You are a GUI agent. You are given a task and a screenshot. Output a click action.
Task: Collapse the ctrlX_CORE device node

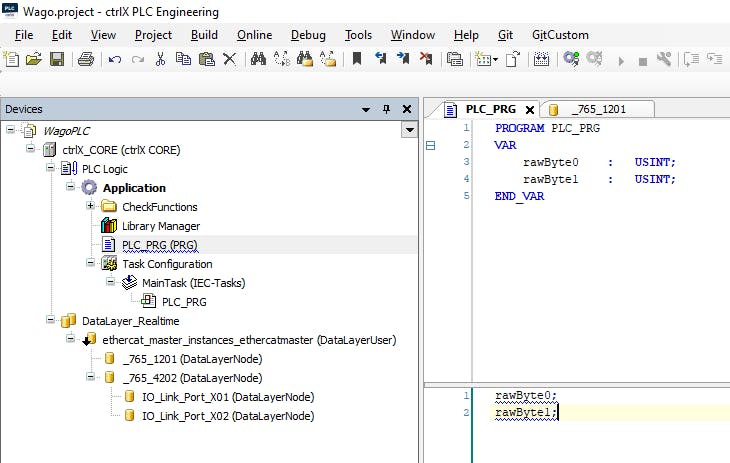(30, 149)
